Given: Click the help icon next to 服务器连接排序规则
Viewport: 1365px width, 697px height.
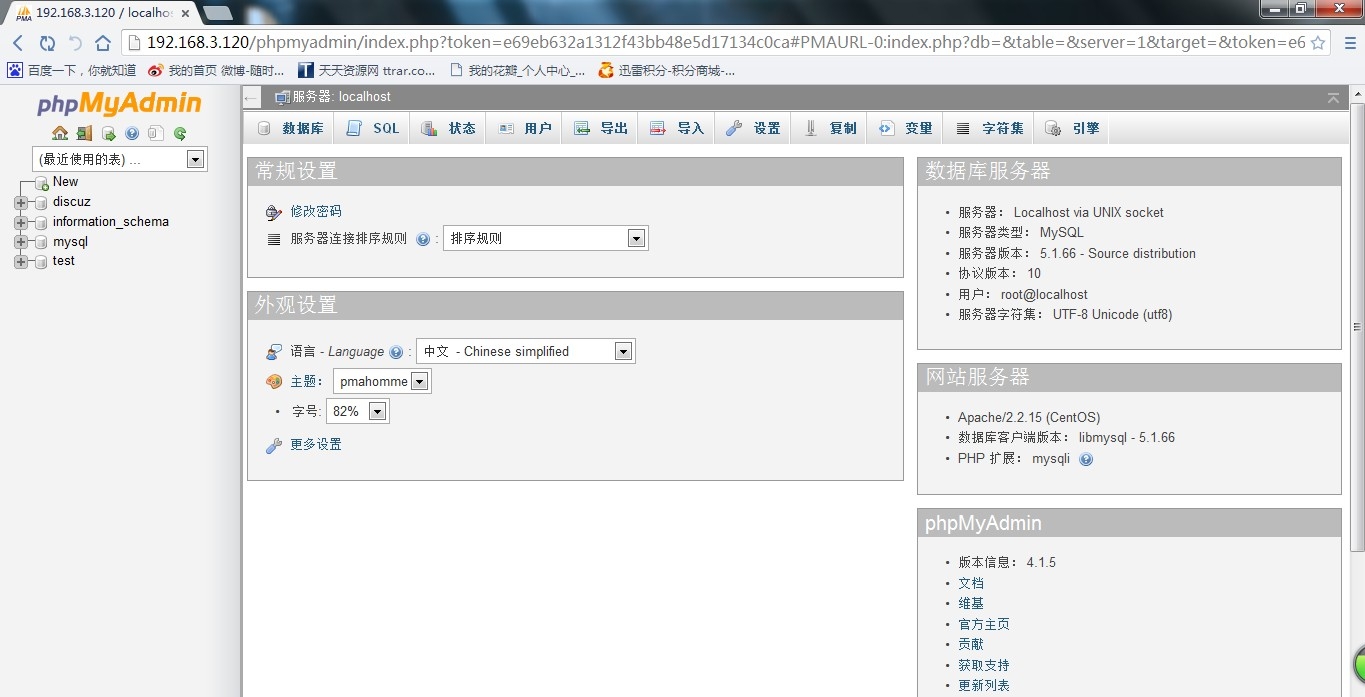Looking at the screenshot, I should pos(423,239).
